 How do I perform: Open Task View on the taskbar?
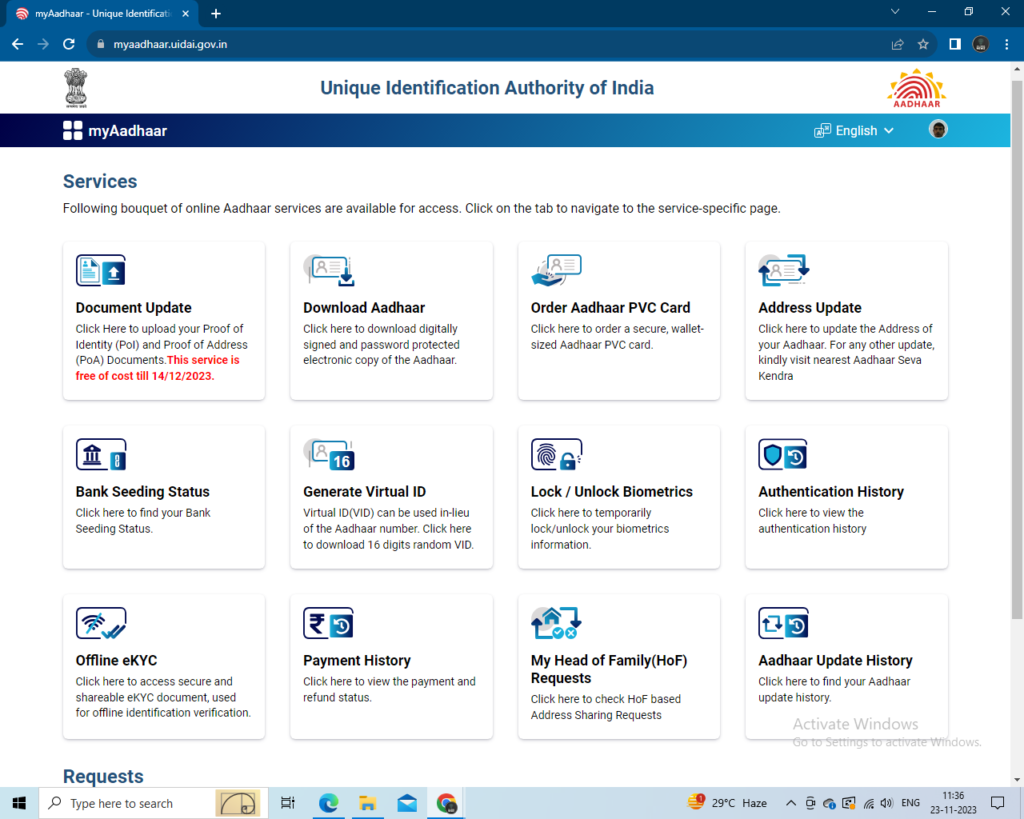pos(287,803)
